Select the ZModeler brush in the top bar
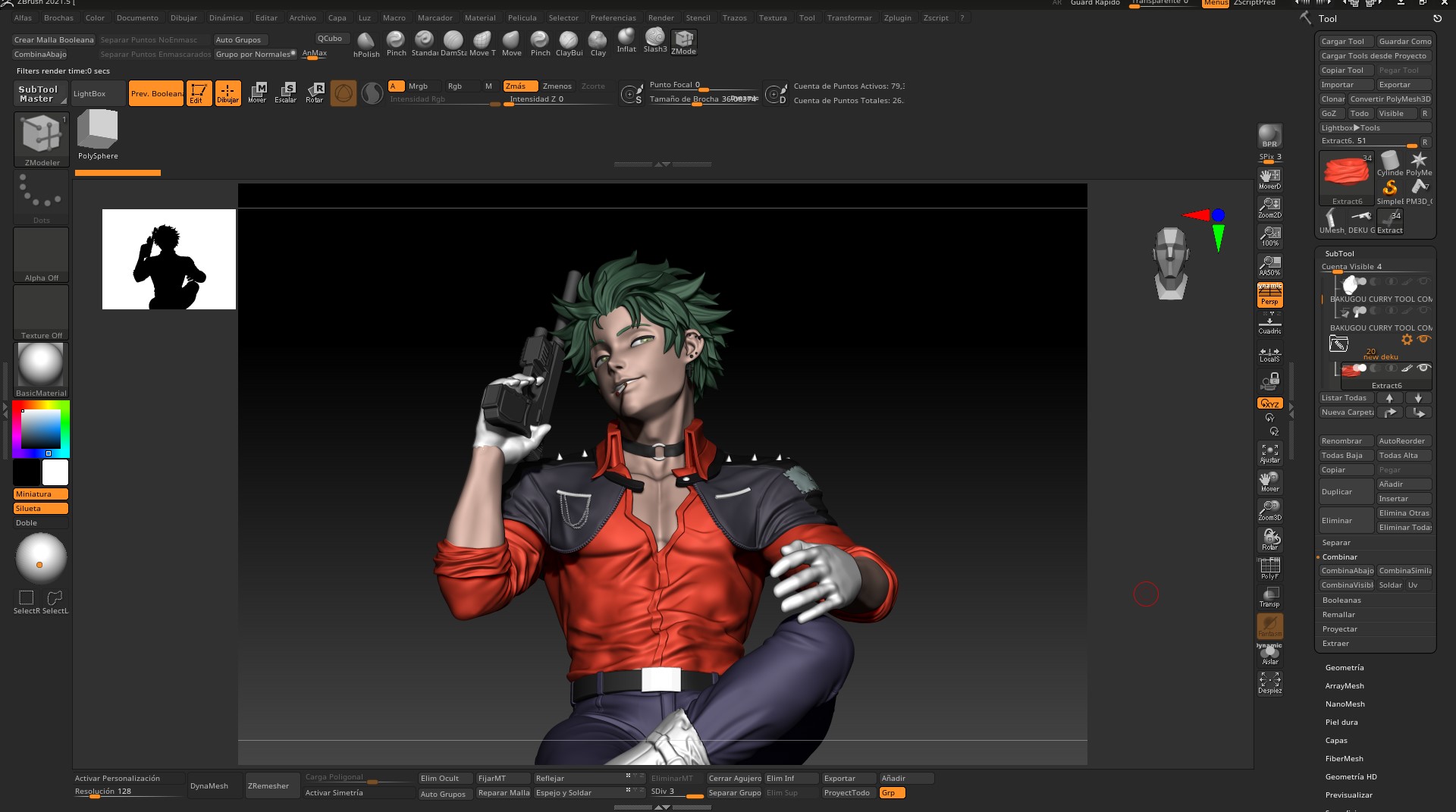The image size is (1456, 812). coord(683,42)
